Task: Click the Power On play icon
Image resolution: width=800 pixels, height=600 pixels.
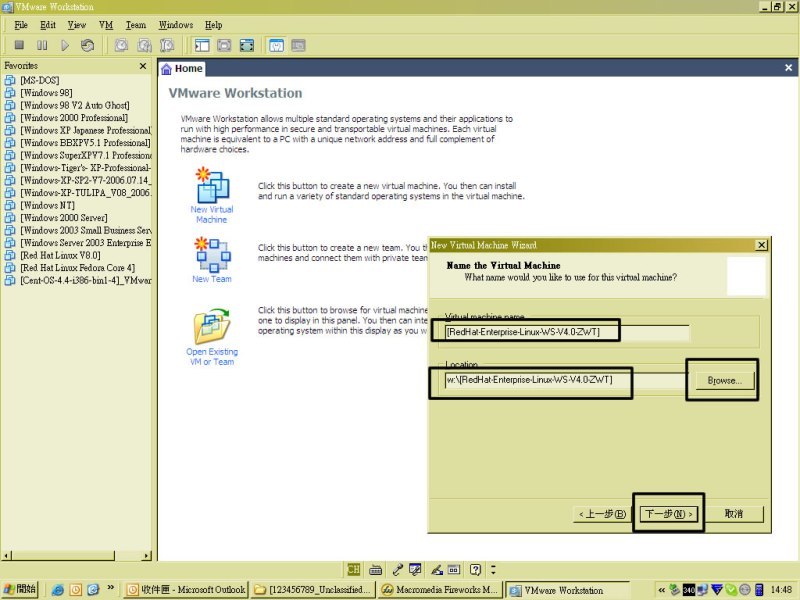Action: [x=65, y=45]
